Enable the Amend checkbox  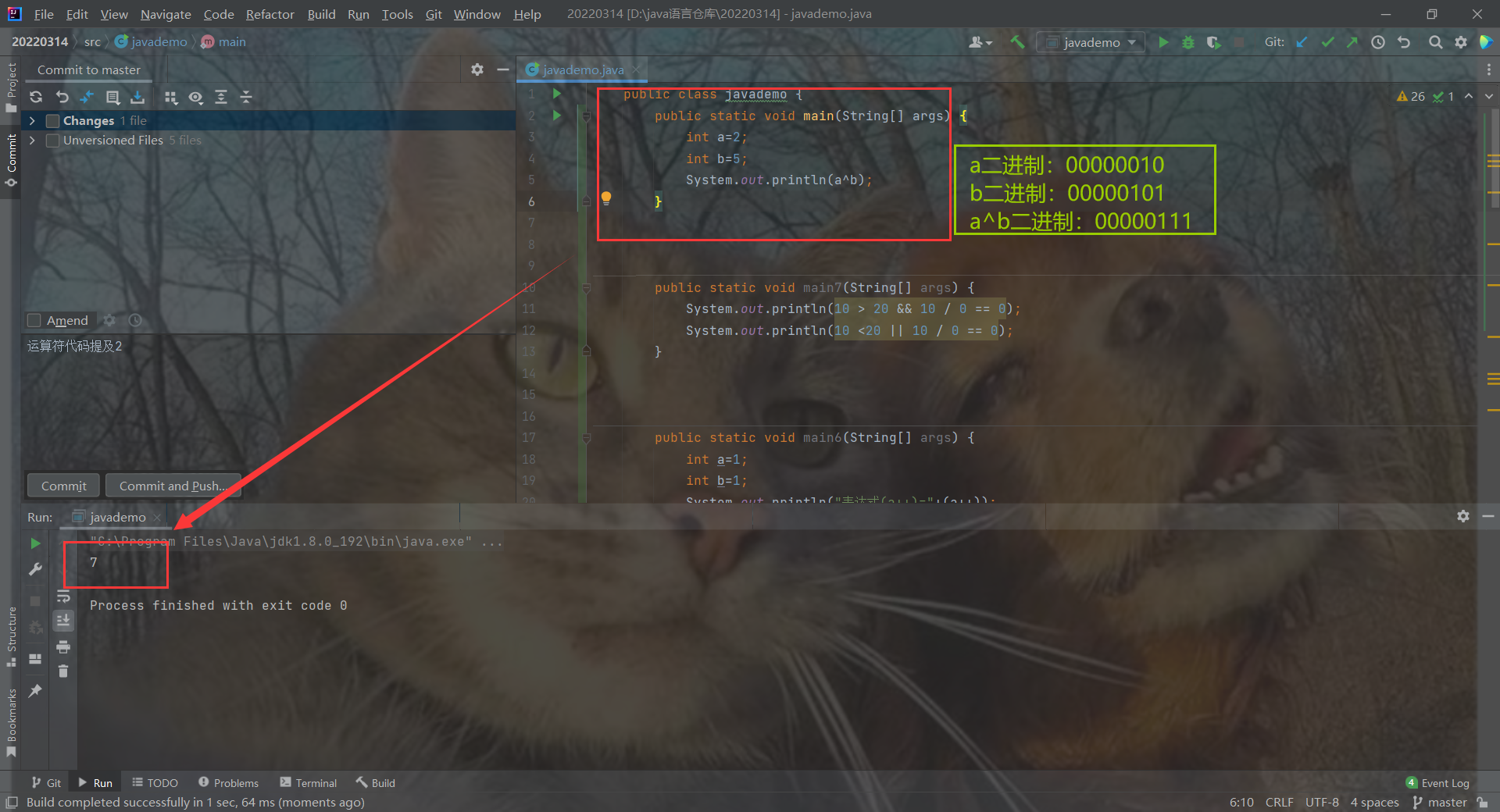tap(34, 320)
